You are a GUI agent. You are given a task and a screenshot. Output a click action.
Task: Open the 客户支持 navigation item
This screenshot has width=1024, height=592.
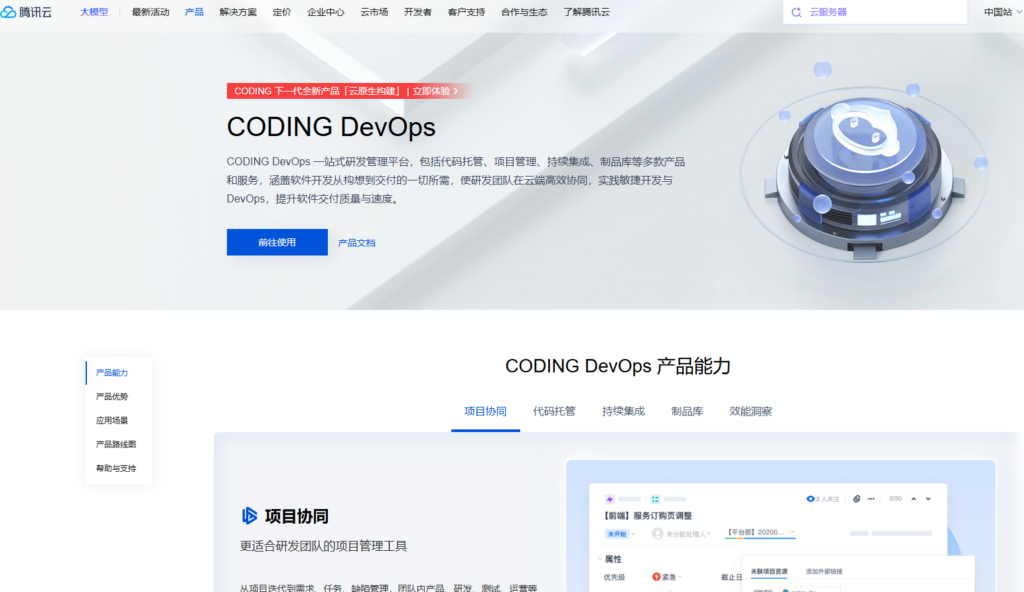[x=466, y=12]
